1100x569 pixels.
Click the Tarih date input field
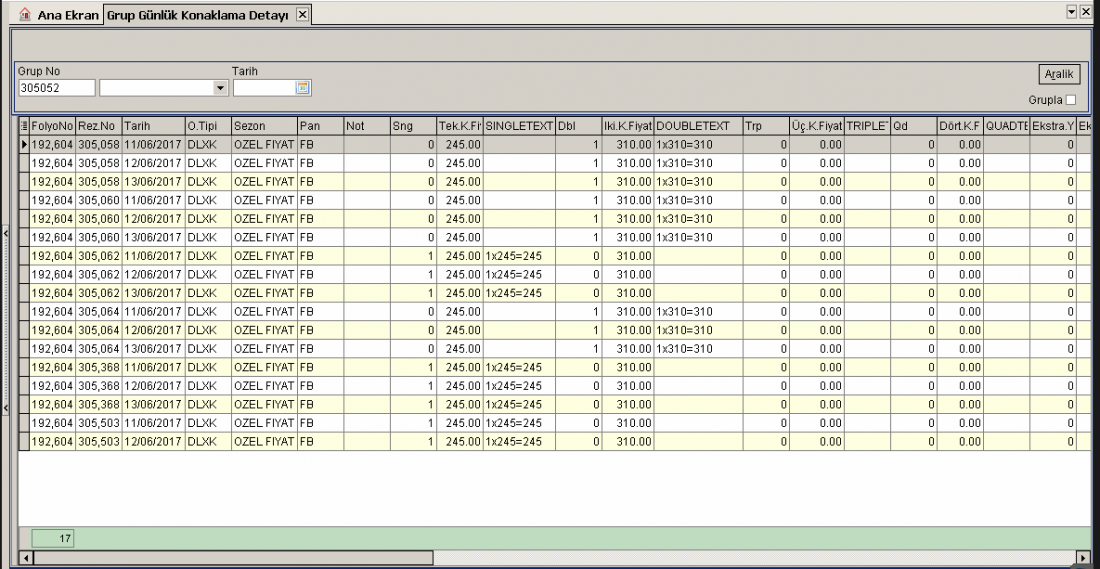[264, 88]
